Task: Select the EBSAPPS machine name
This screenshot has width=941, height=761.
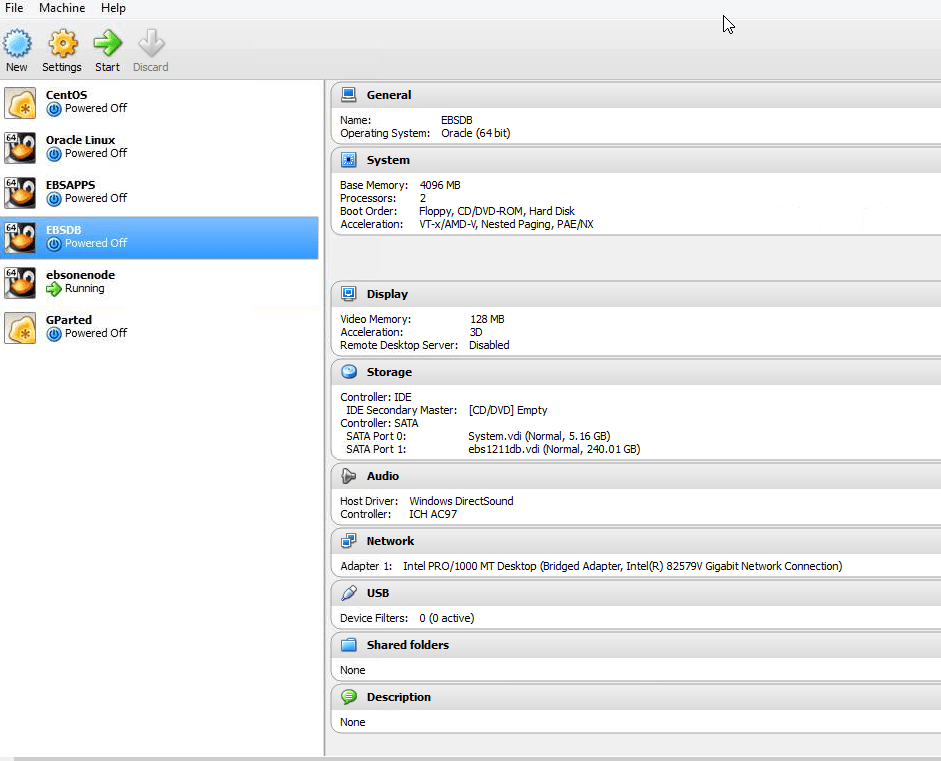Action: [70, 185]
